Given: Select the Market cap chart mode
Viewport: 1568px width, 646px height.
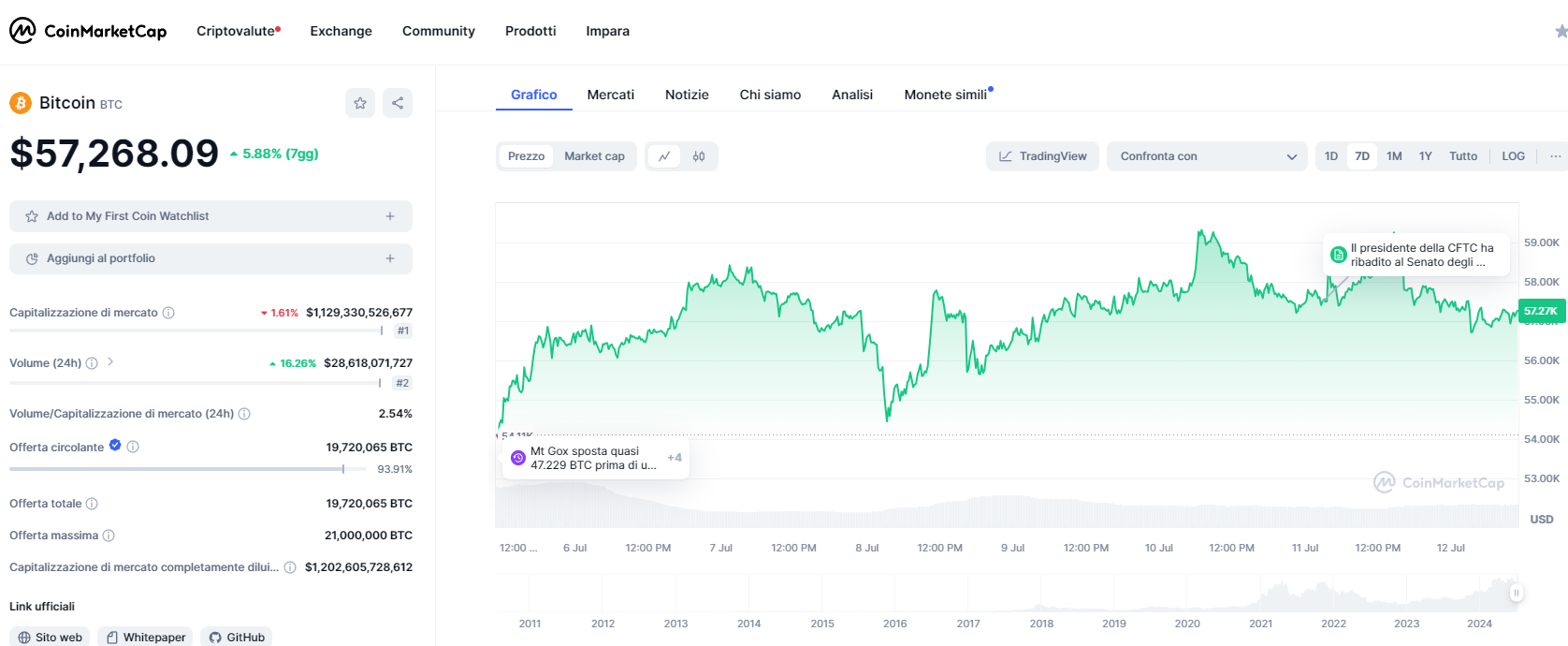Looking at the screenshot, I should tap(594, 156).
